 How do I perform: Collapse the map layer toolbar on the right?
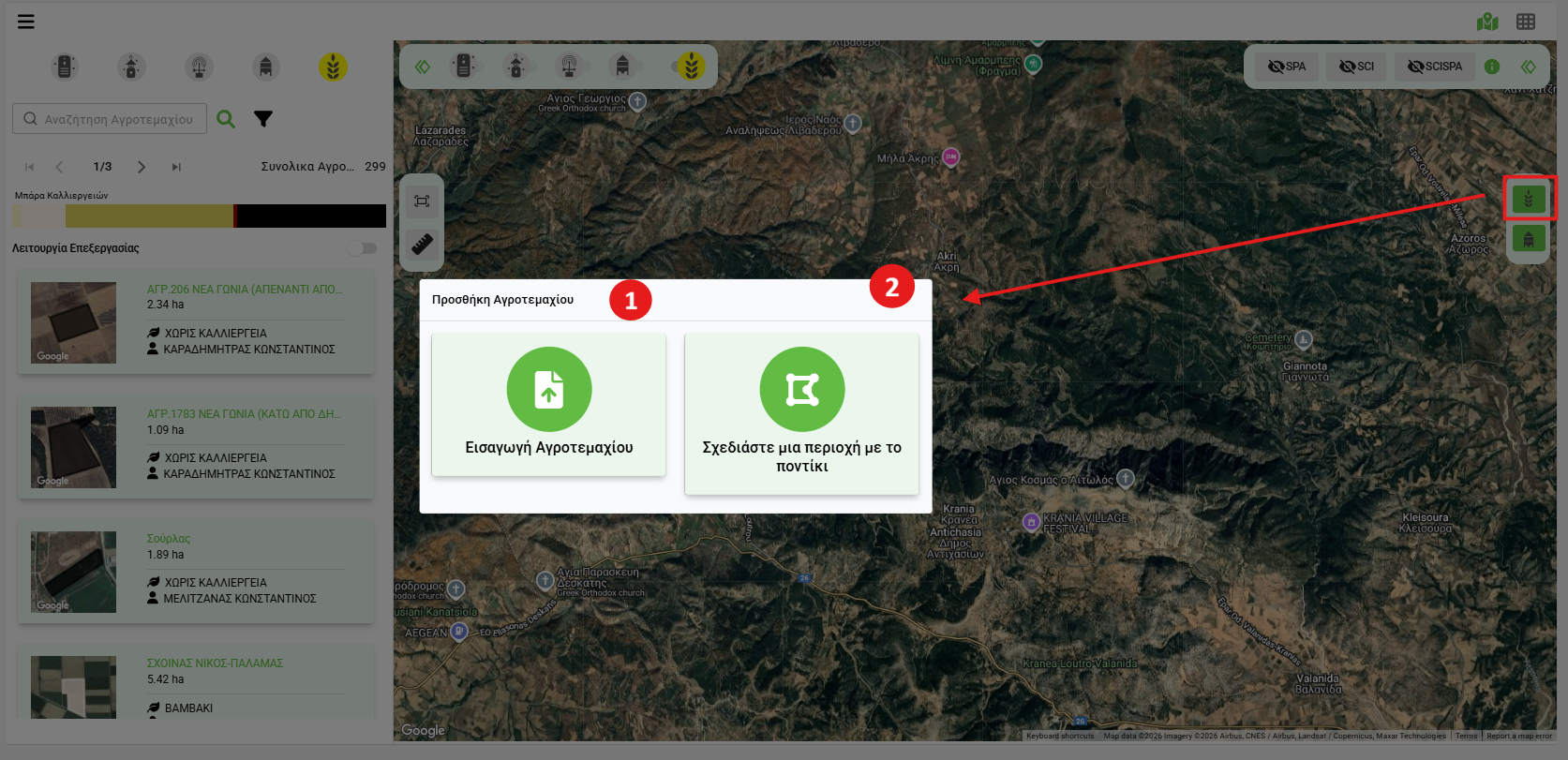coord(1529,67)
